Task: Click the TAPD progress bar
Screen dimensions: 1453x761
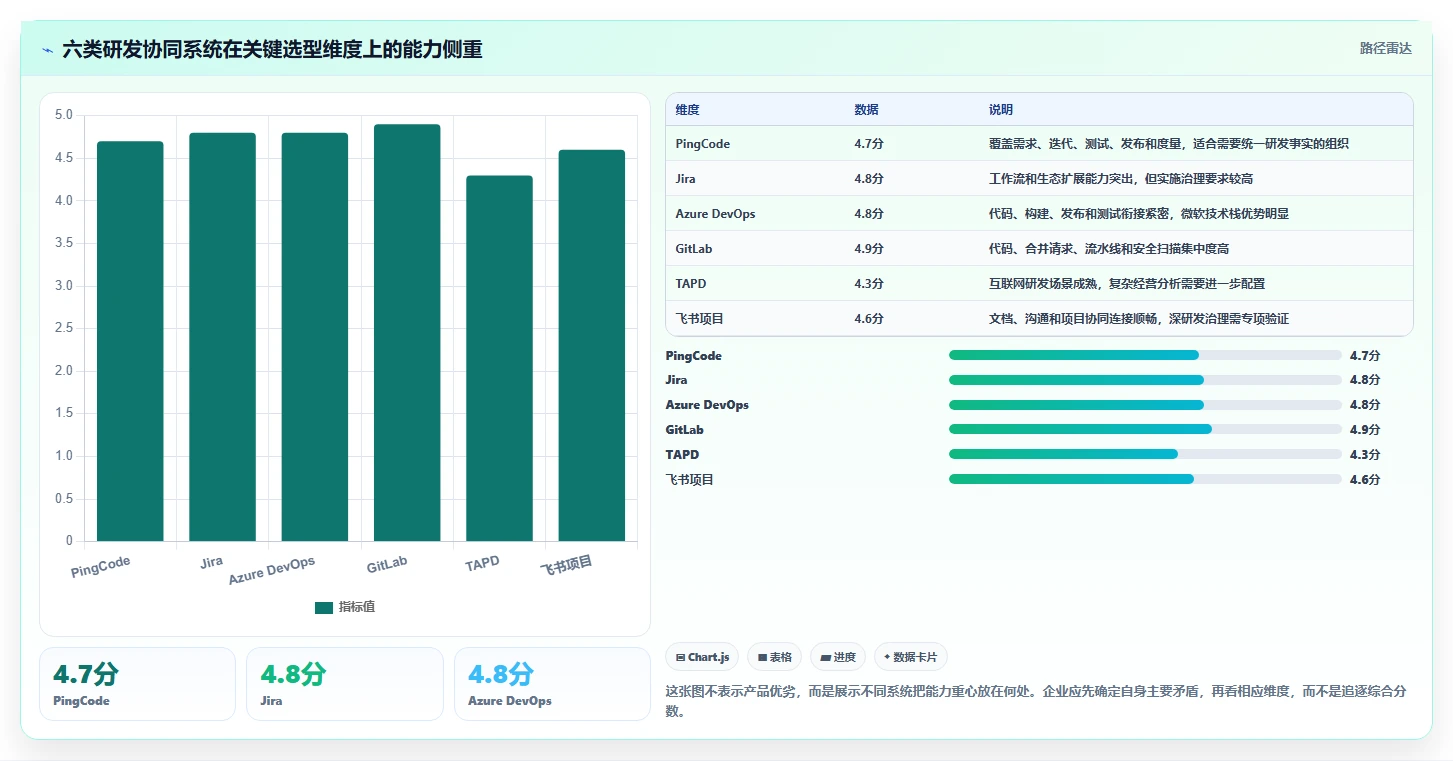Action: tap(1145, 454)
